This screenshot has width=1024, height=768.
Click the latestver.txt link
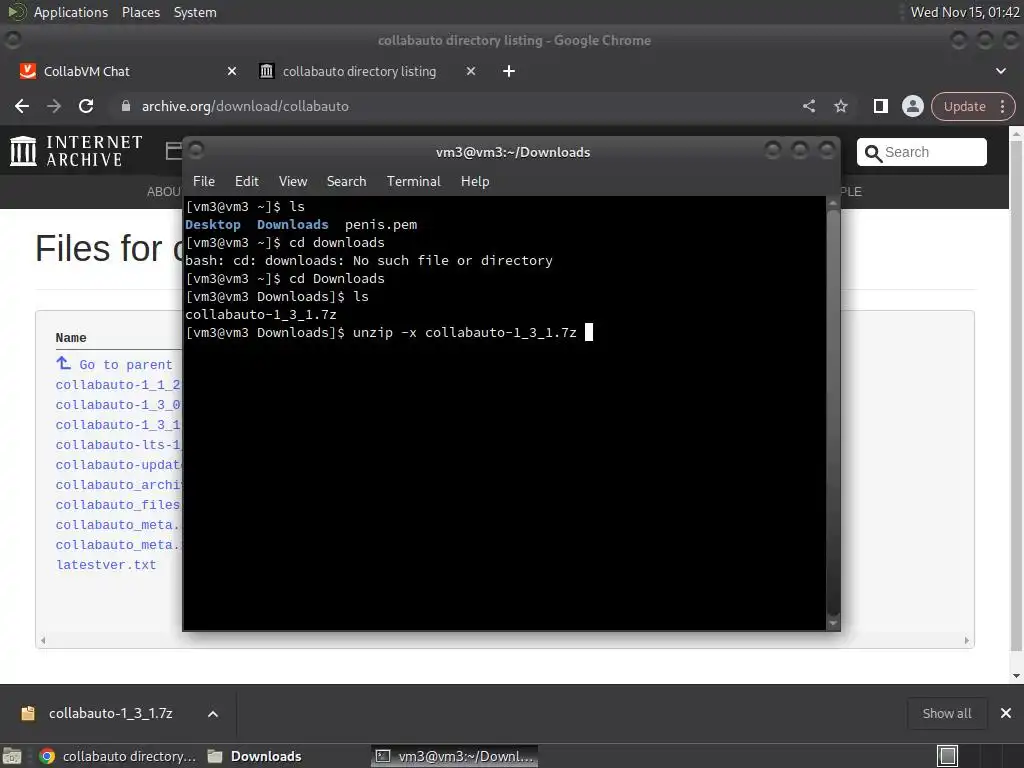(x=106, y=565)
